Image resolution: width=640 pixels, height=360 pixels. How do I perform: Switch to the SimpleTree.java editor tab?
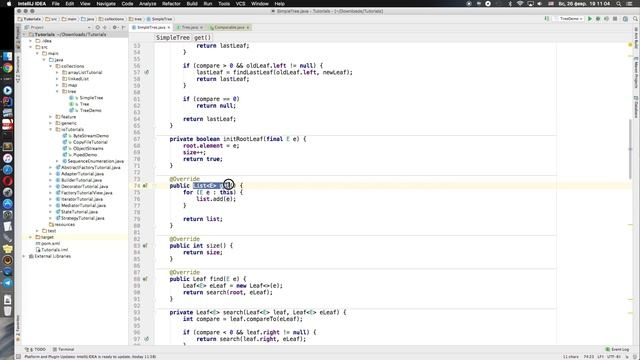click(x=151, y=27)
